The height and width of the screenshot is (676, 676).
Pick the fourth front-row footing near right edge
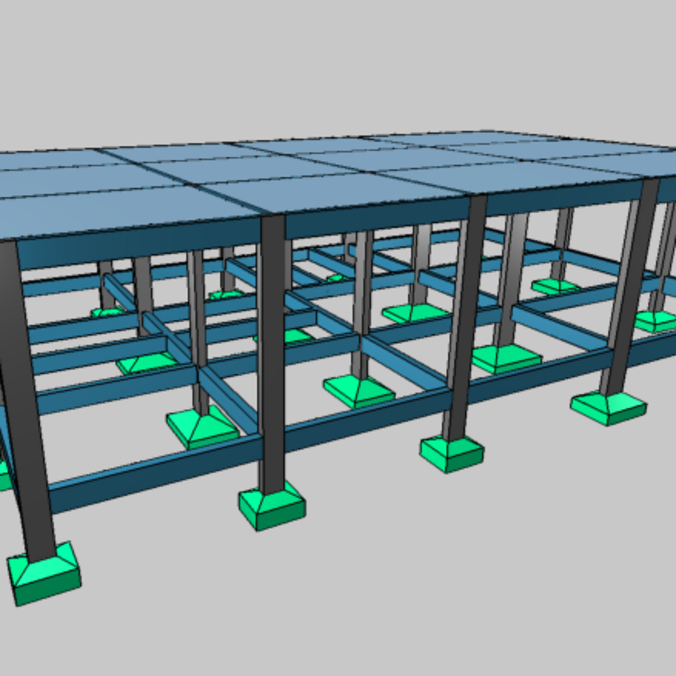pos(609,405)
